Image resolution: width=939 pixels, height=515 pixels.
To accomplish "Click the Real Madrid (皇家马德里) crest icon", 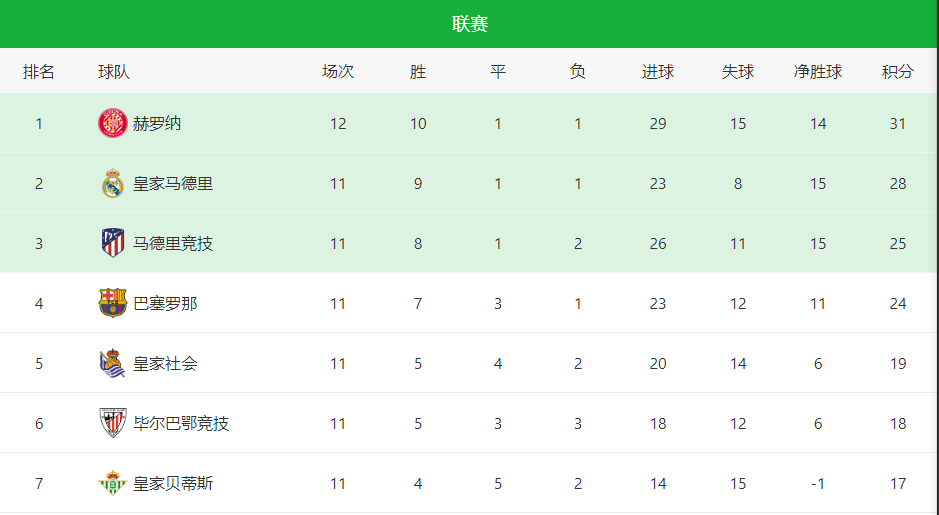I will point(113,183).
